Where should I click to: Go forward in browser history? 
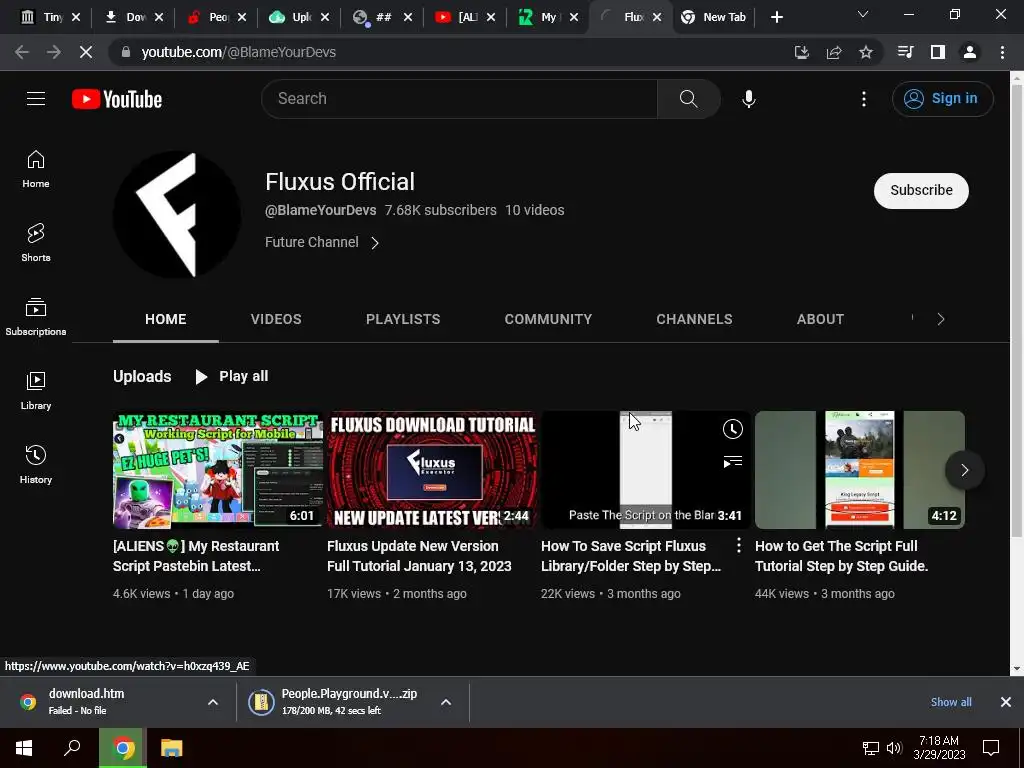click(54, 52)
